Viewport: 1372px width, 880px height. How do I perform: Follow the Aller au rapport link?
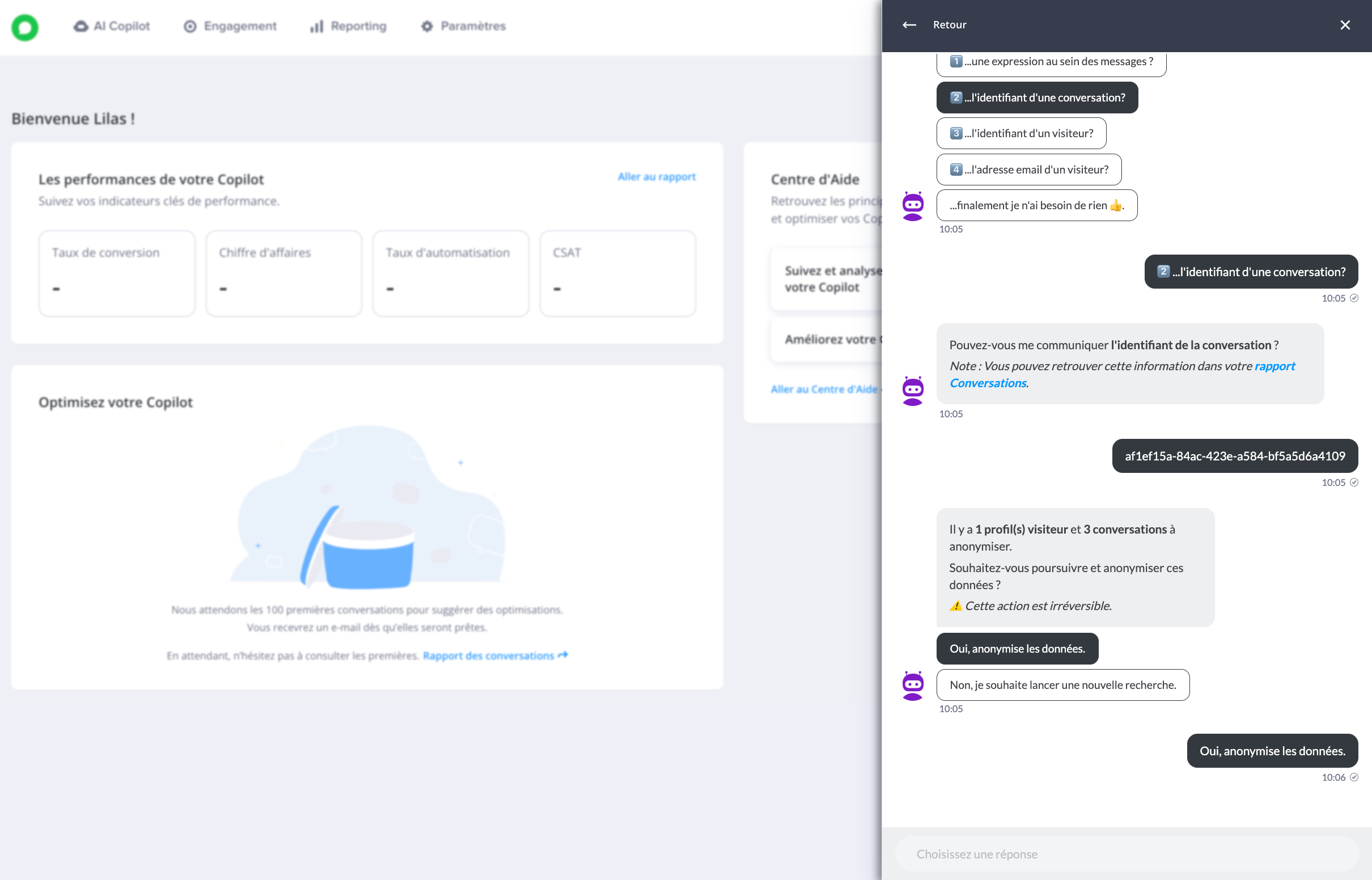(x=657, y=177)
